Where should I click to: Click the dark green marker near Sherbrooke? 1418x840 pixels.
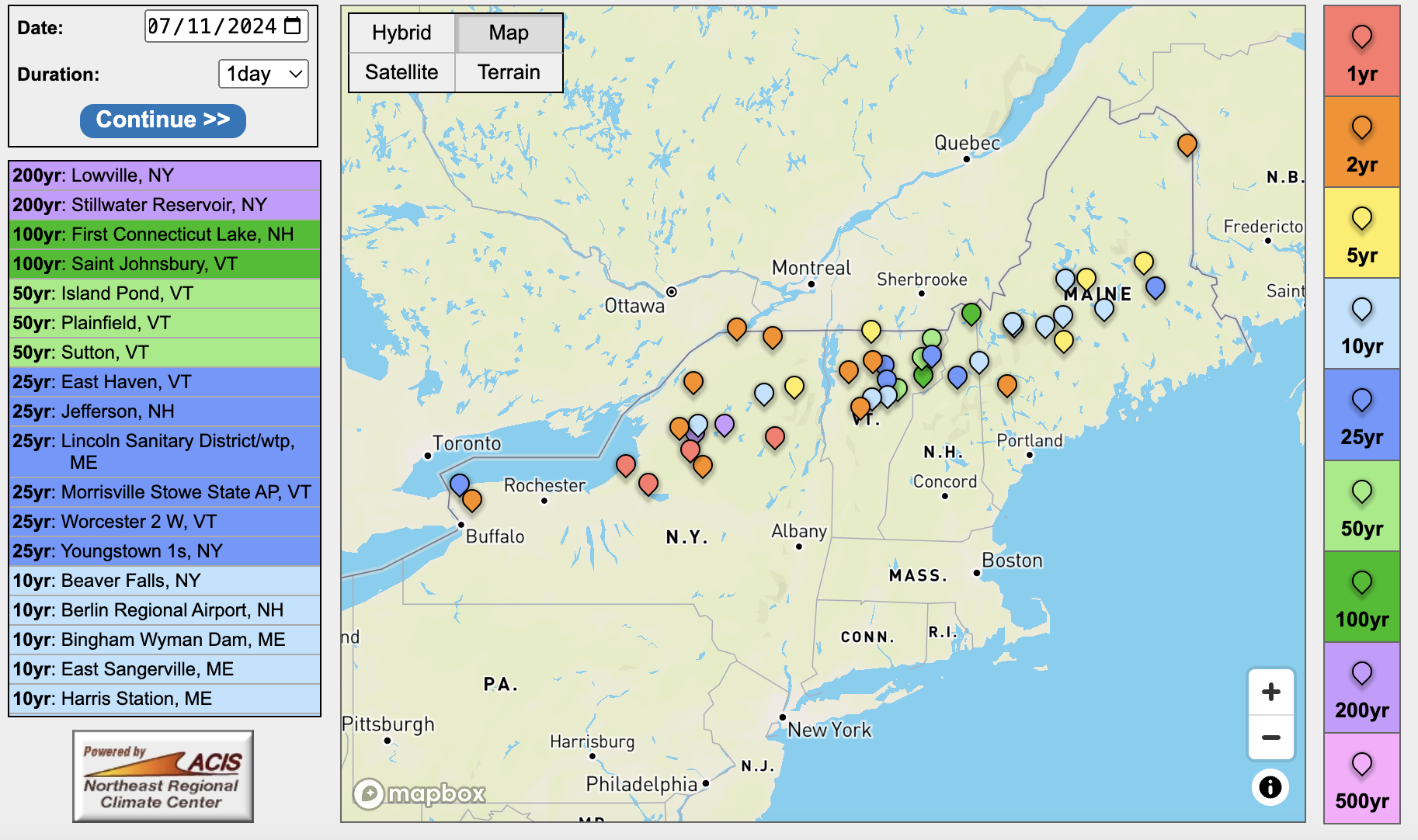[971, 313]
